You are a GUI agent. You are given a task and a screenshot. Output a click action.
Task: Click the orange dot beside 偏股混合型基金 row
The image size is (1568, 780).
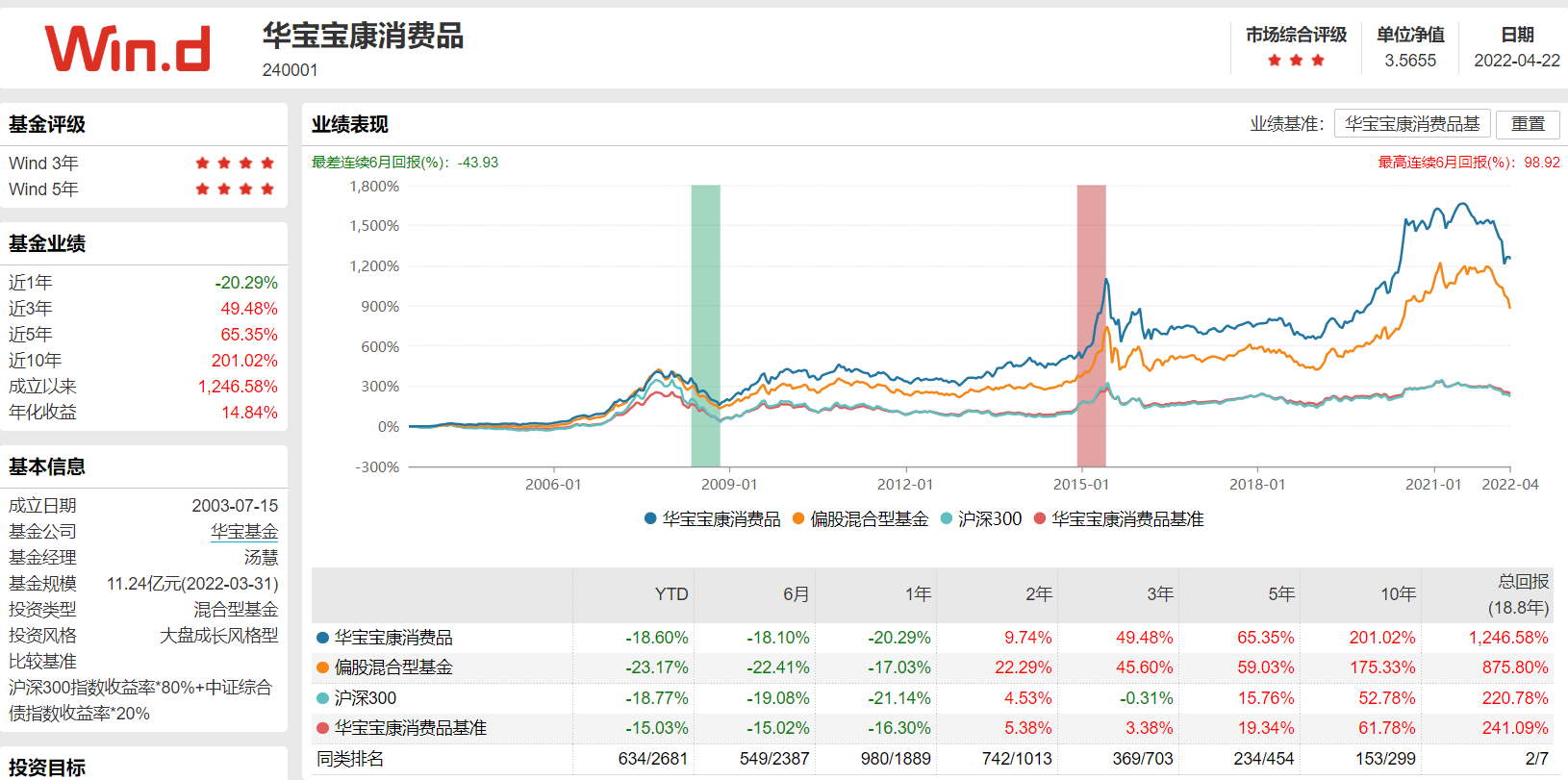(322, 667)
